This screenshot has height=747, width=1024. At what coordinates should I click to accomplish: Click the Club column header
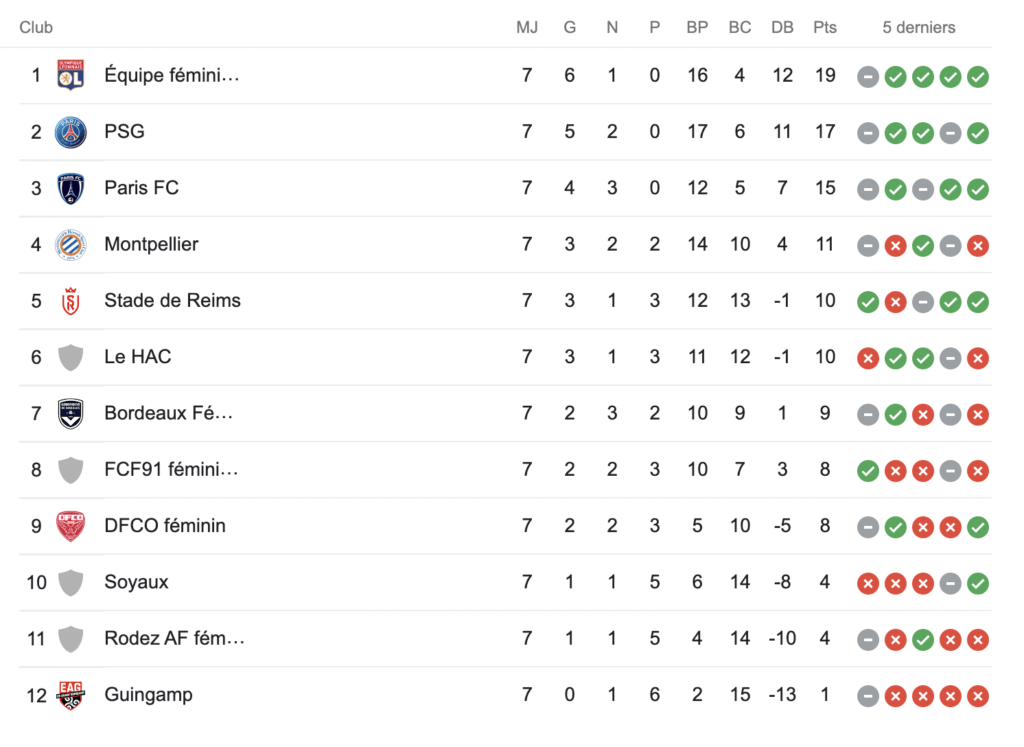(36, 27)
